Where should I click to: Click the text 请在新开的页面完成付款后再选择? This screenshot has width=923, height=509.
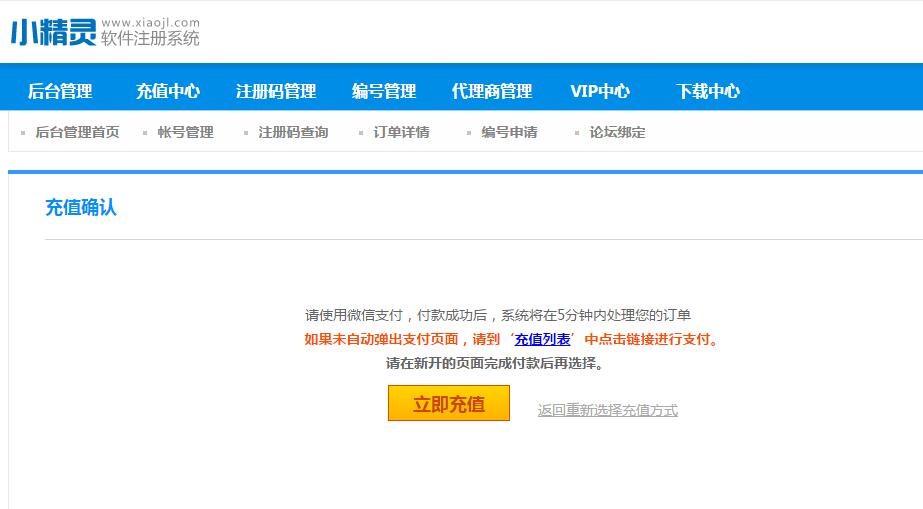495,364
